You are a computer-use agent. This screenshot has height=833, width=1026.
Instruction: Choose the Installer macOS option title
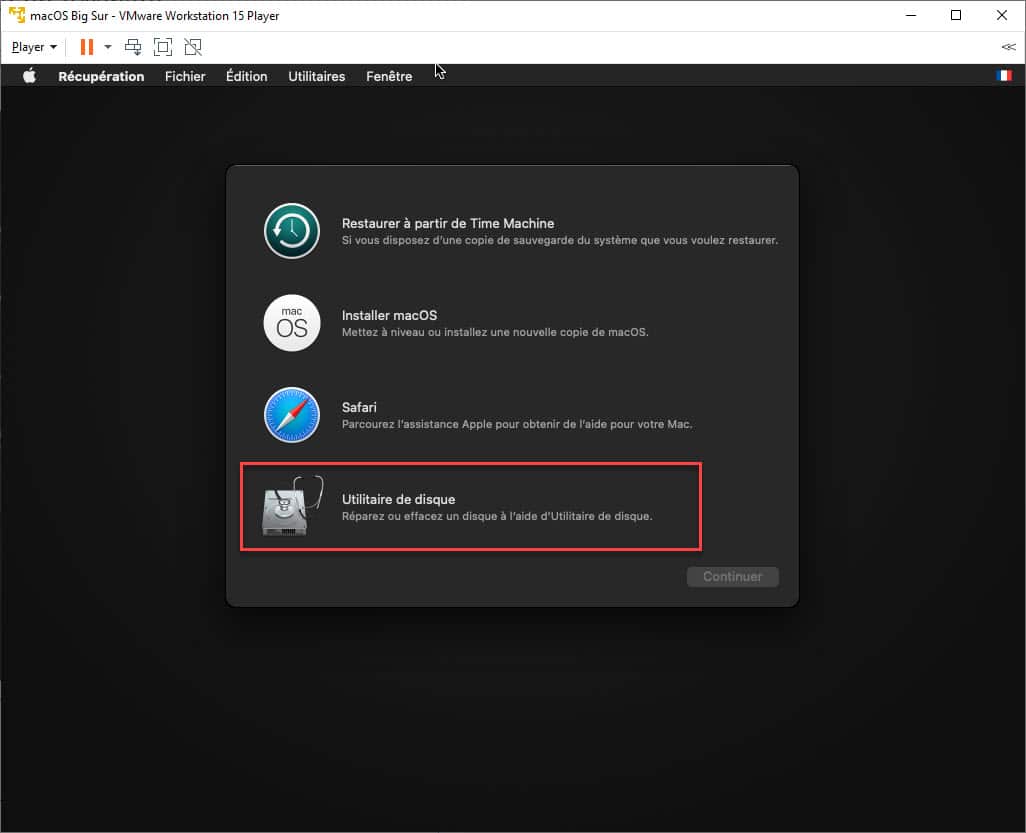(389, 315)
